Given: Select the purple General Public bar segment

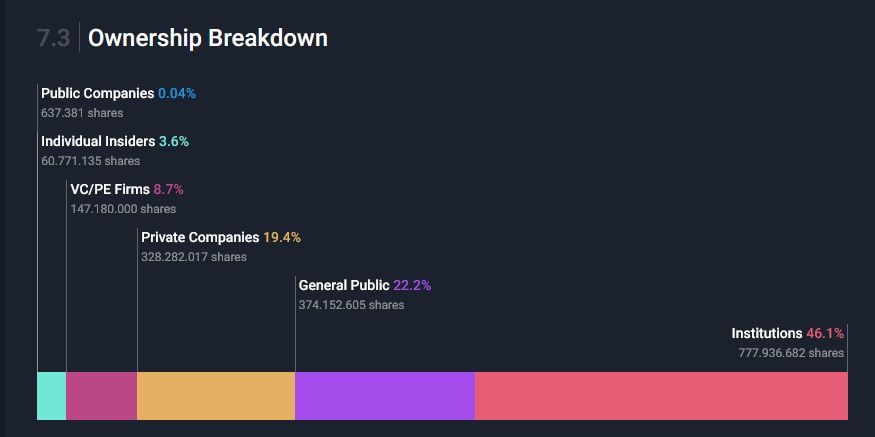Looking at the screenshot, I should (385, 396).
